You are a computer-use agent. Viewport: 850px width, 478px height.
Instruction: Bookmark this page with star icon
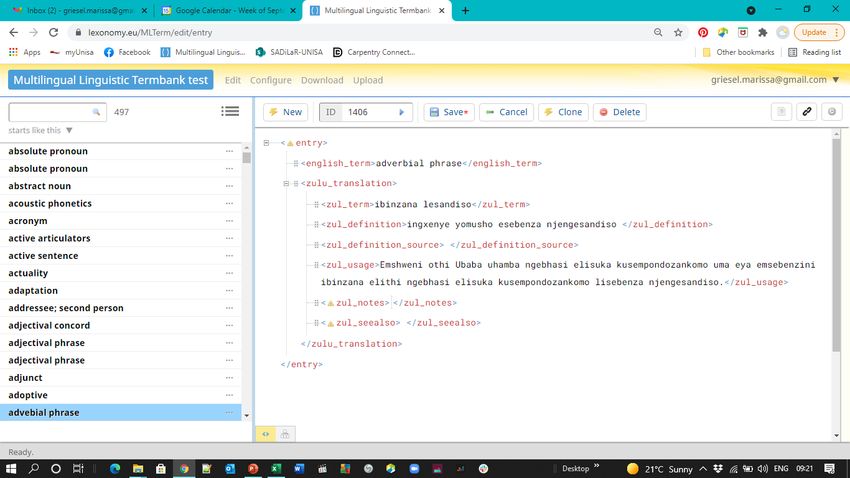[x=678, y=33]
